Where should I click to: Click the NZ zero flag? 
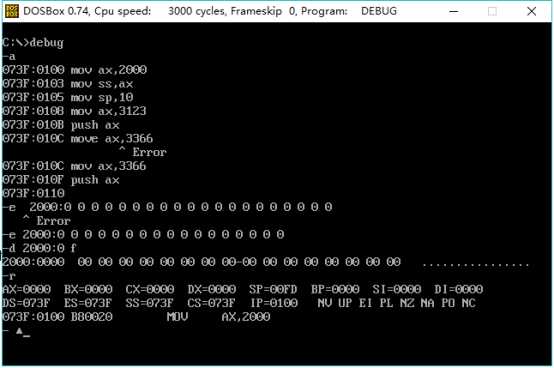click(407, 303)
